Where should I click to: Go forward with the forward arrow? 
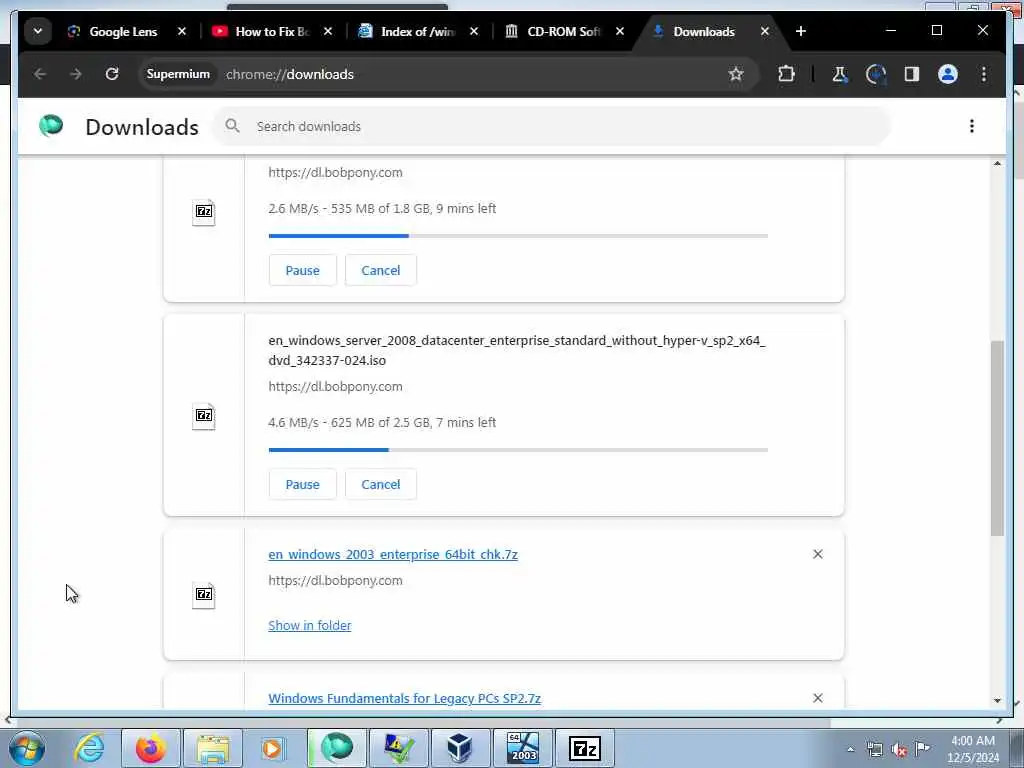[76, 74]
